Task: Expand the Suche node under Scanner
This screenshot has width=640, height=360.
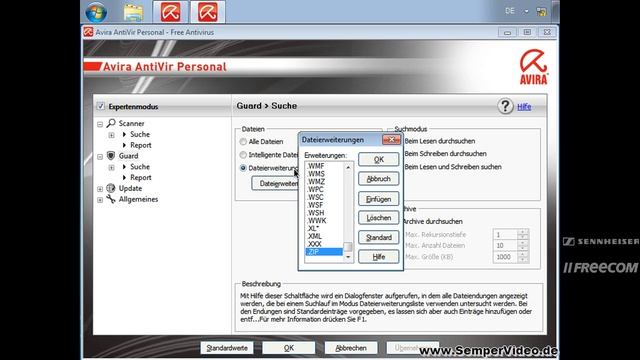Action: pos(111,135)
